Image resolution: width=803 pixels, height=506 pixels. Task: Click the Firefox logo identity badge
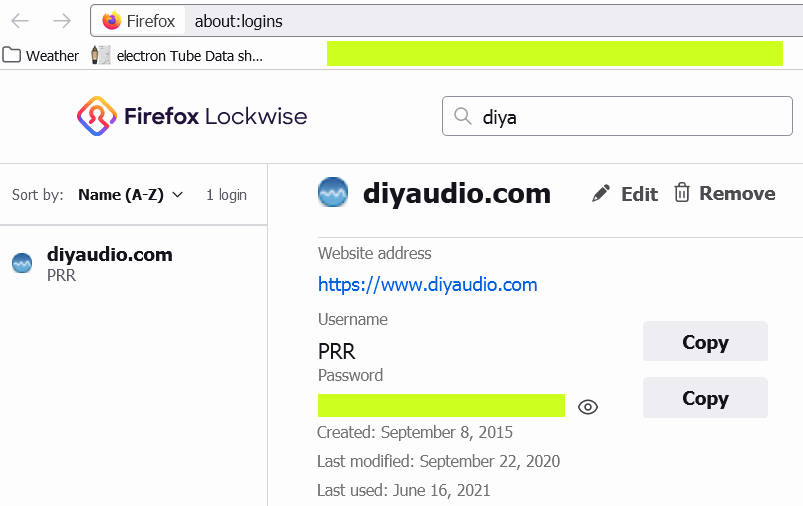[x=138, y=21]
